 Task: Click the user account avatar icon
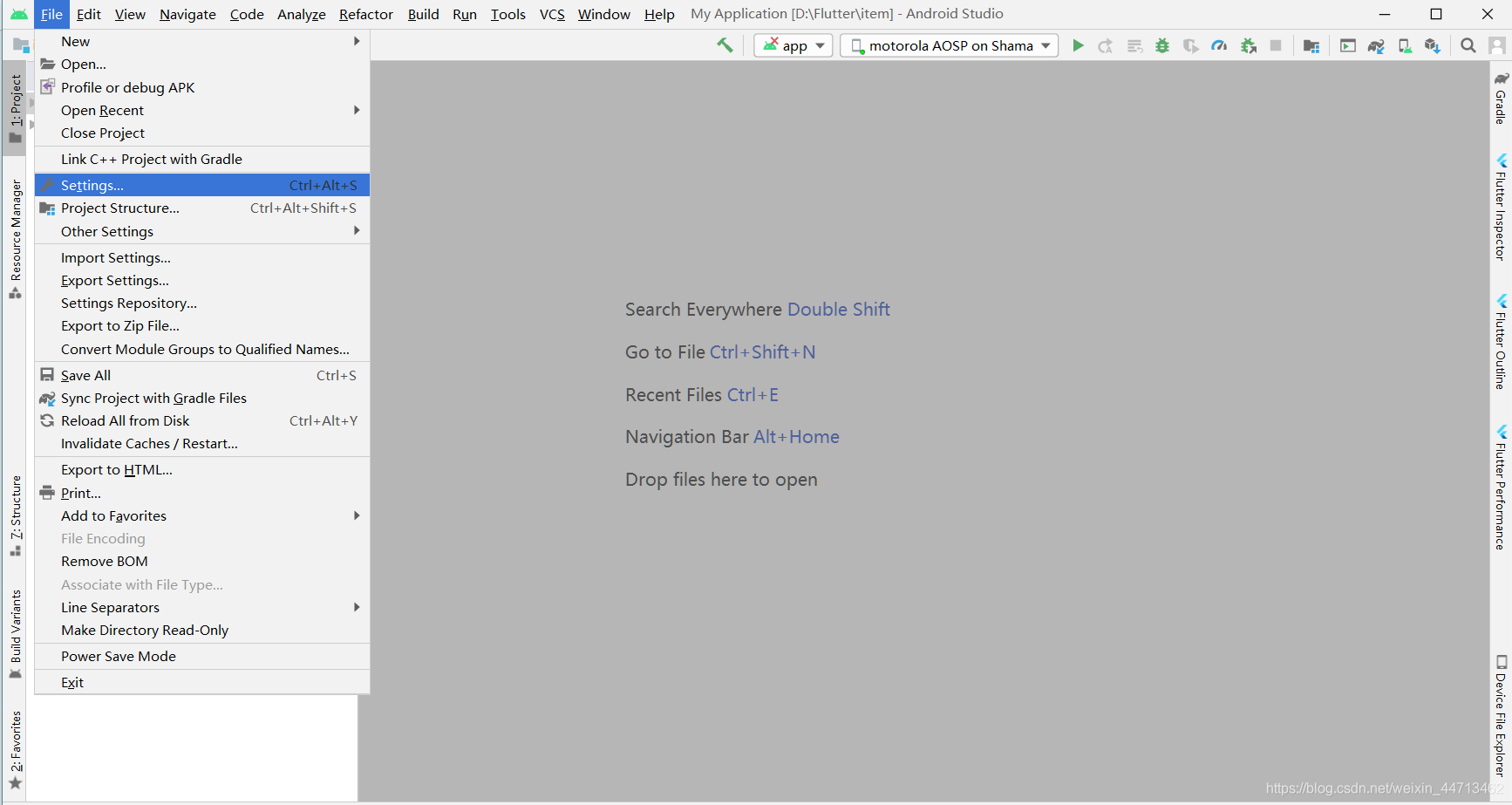(1496, 45)
